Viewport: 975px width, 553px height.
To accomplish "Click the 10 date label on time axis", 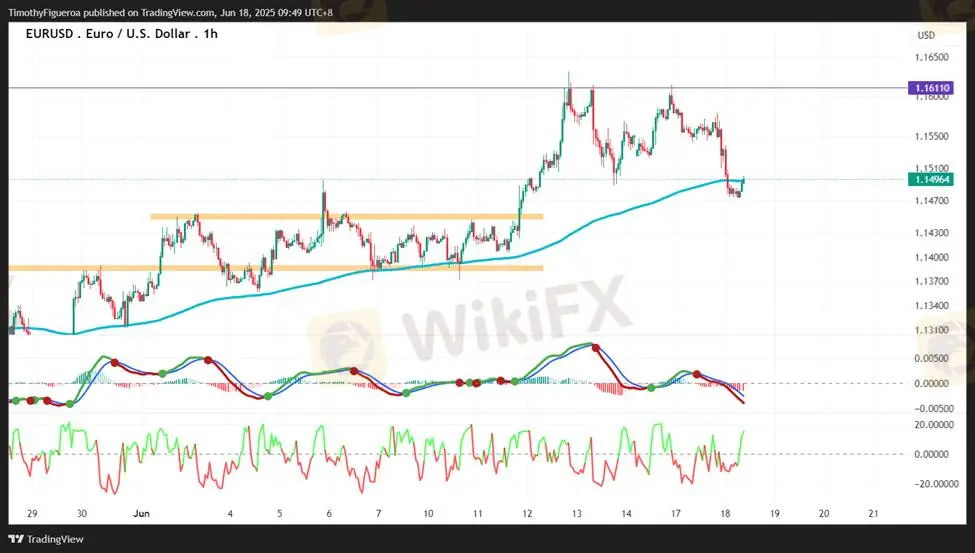I will (428, 514).
